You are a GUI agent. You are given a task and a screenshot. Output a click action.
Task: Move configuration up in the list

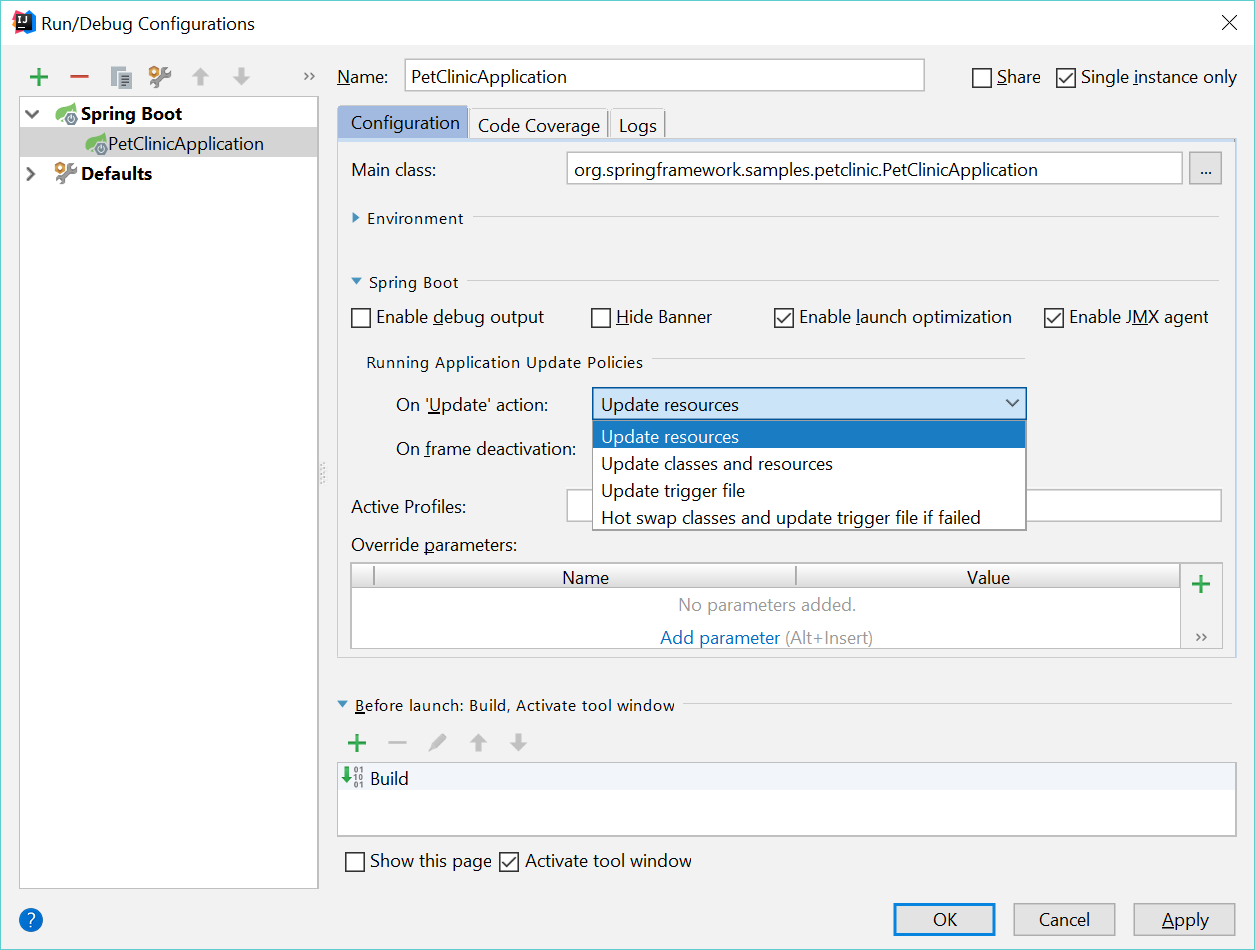point(200,77)
